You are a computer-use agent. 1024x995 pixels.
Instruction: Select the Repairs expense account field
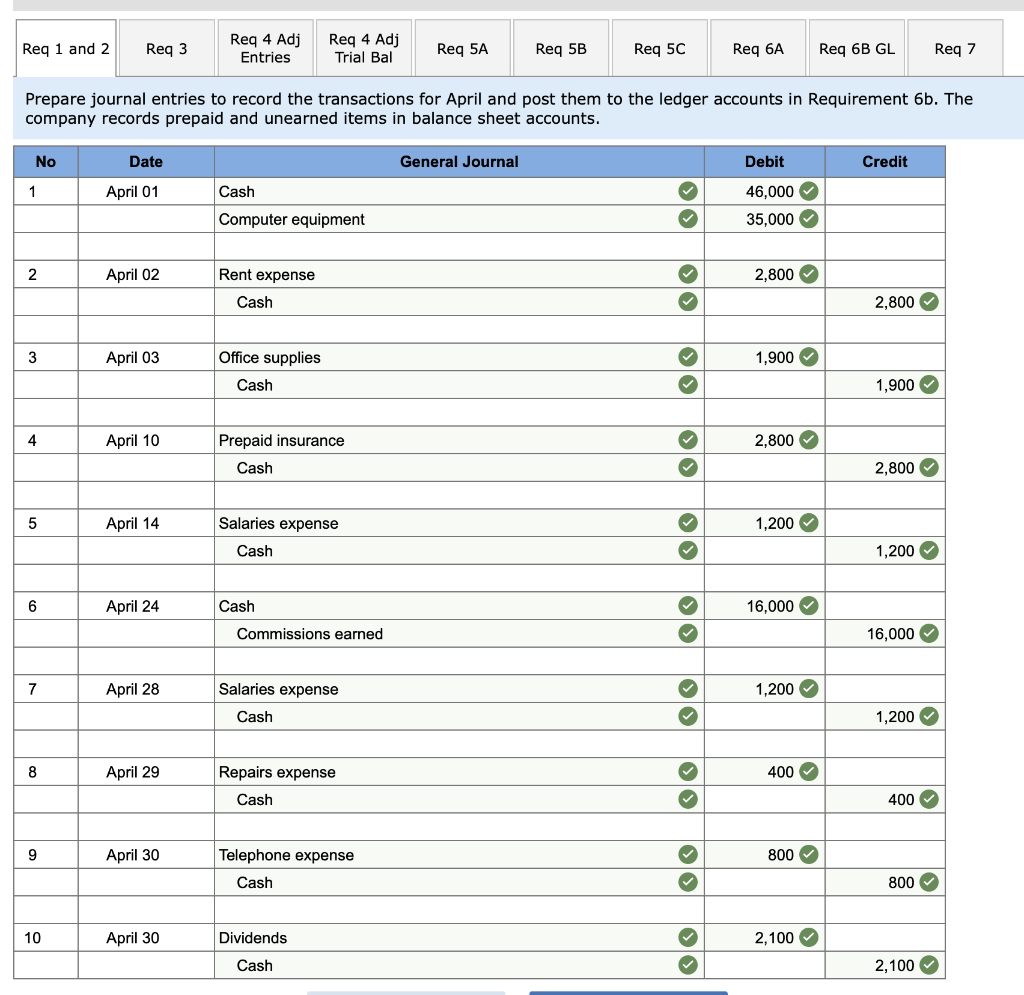(x=459, y=772)
